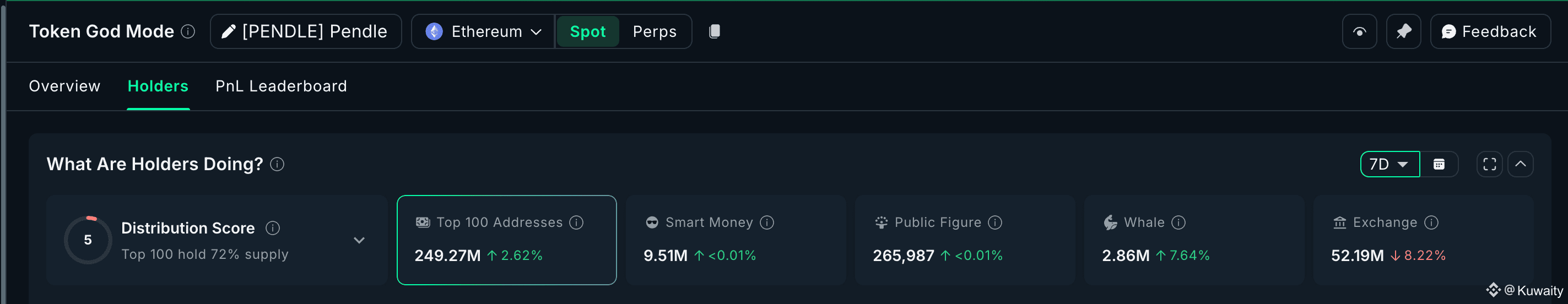Expand the Distribution Score chevron
This screenshot has height=304, width=1568.
pyautogui.click(x=359, y=240)
